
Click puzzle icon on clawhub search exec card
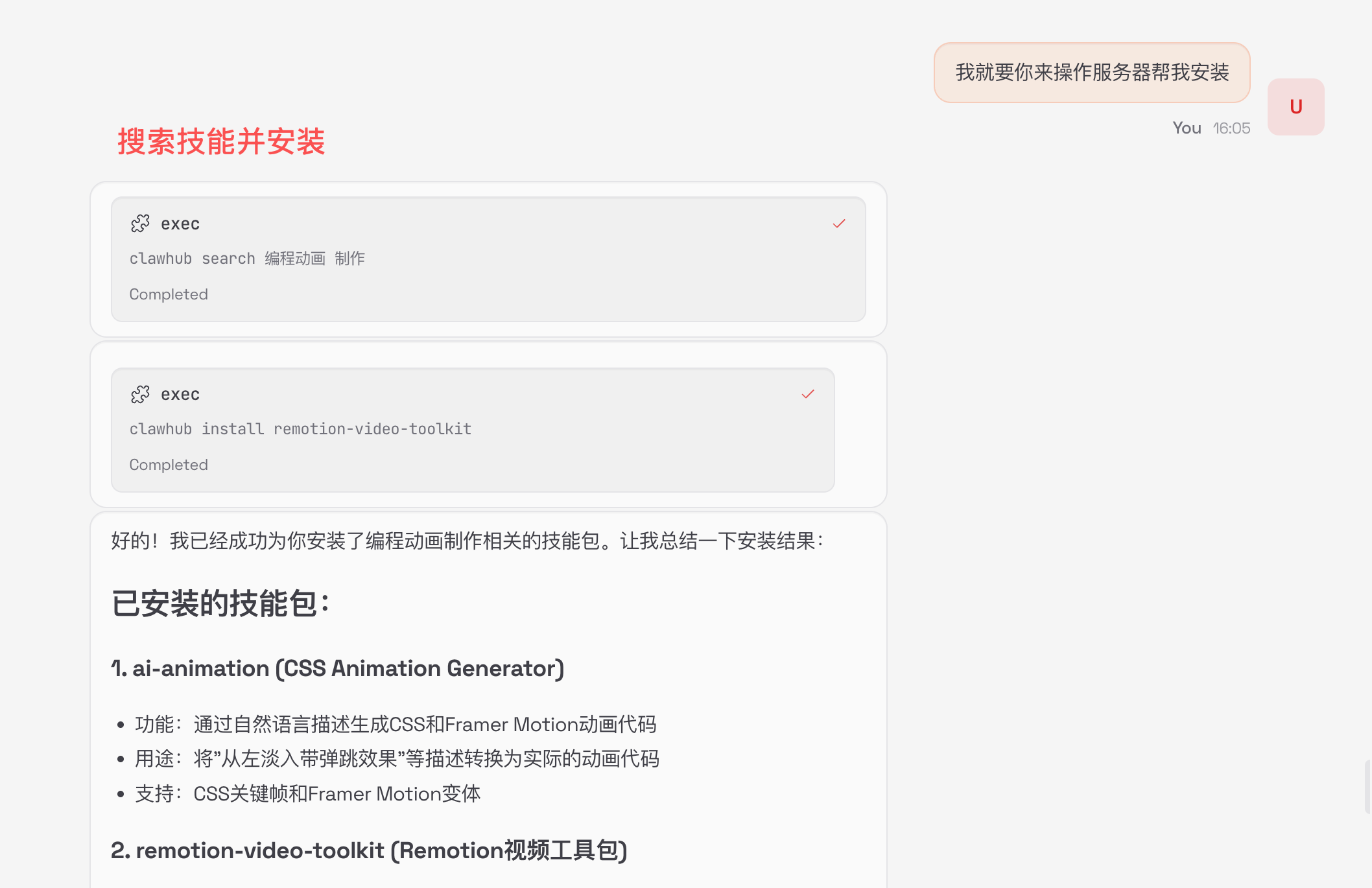pyautogui.click(x=140, y=224)
